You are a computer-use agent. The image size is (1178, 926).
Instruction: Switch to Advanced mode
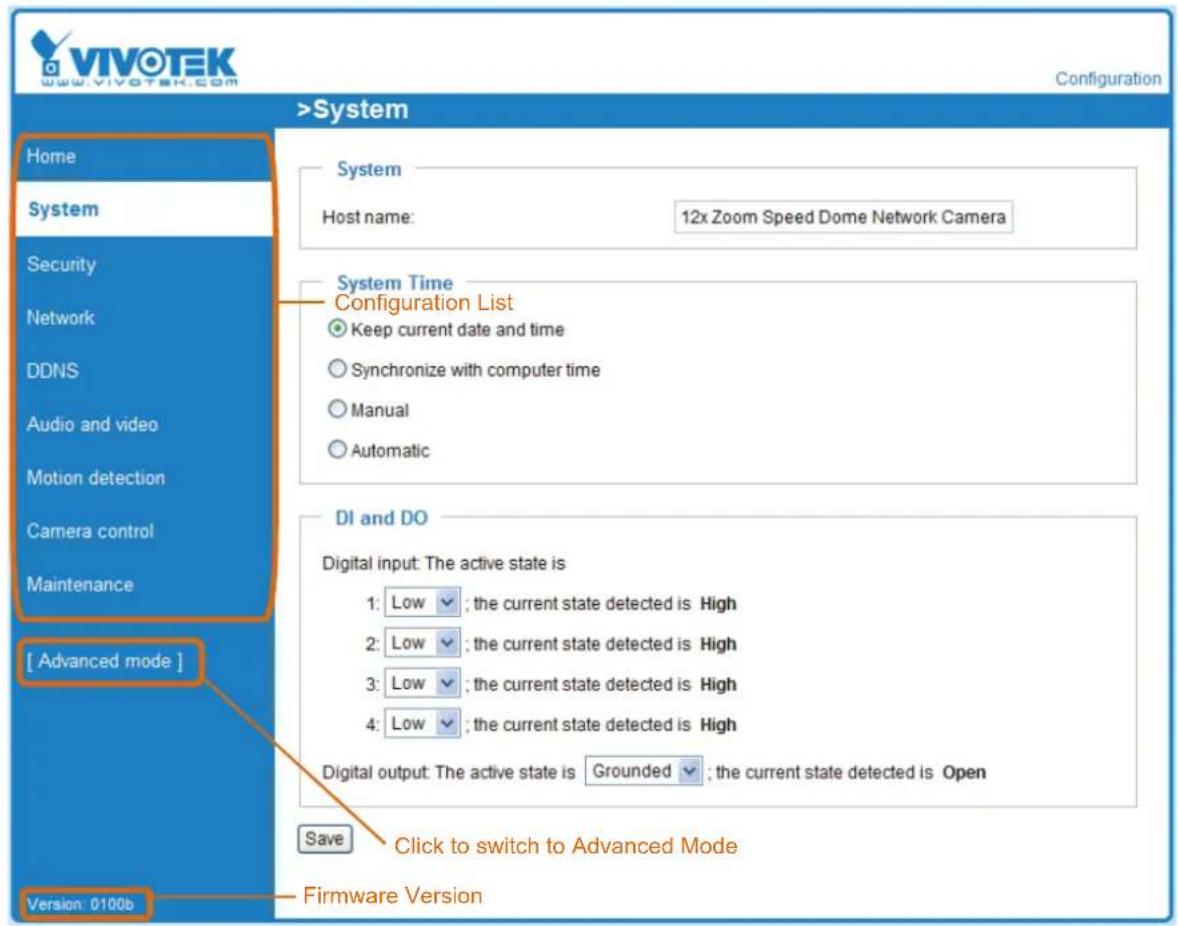tap(105, 661)
